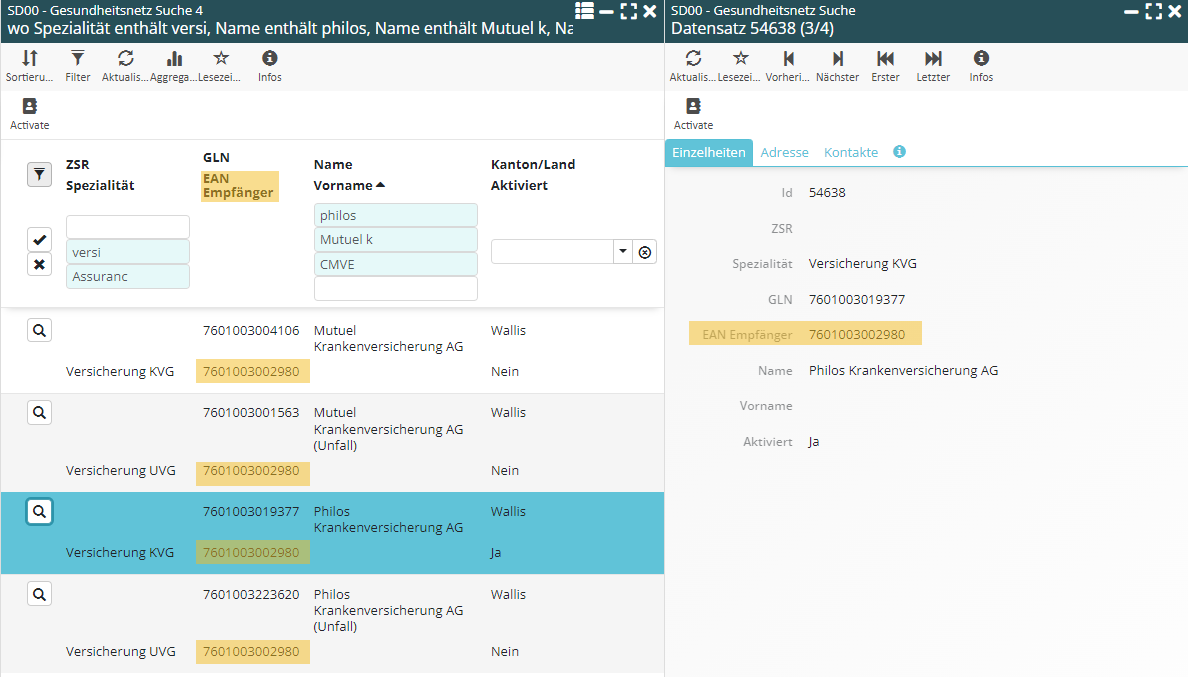Toggle the filter row funnel button

coord(39,175)
